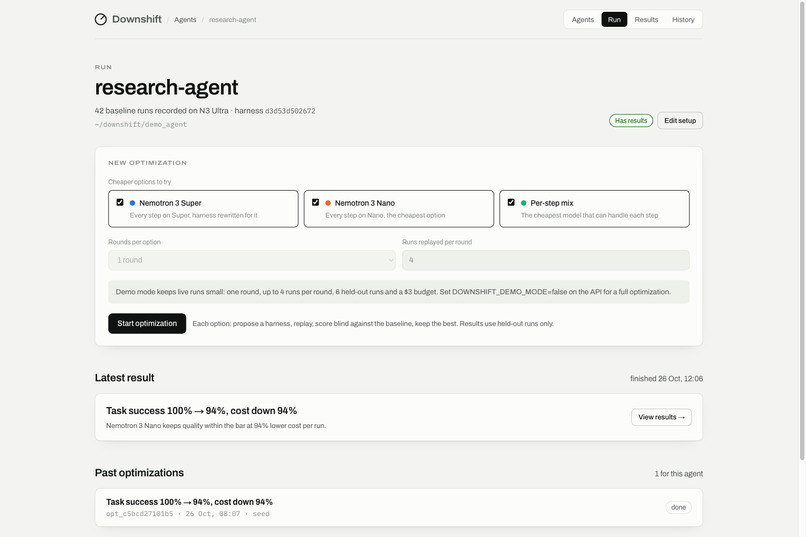
Task: Click the page vertical scrollbar
Action: pyautogui.click(x=802, y=231)
